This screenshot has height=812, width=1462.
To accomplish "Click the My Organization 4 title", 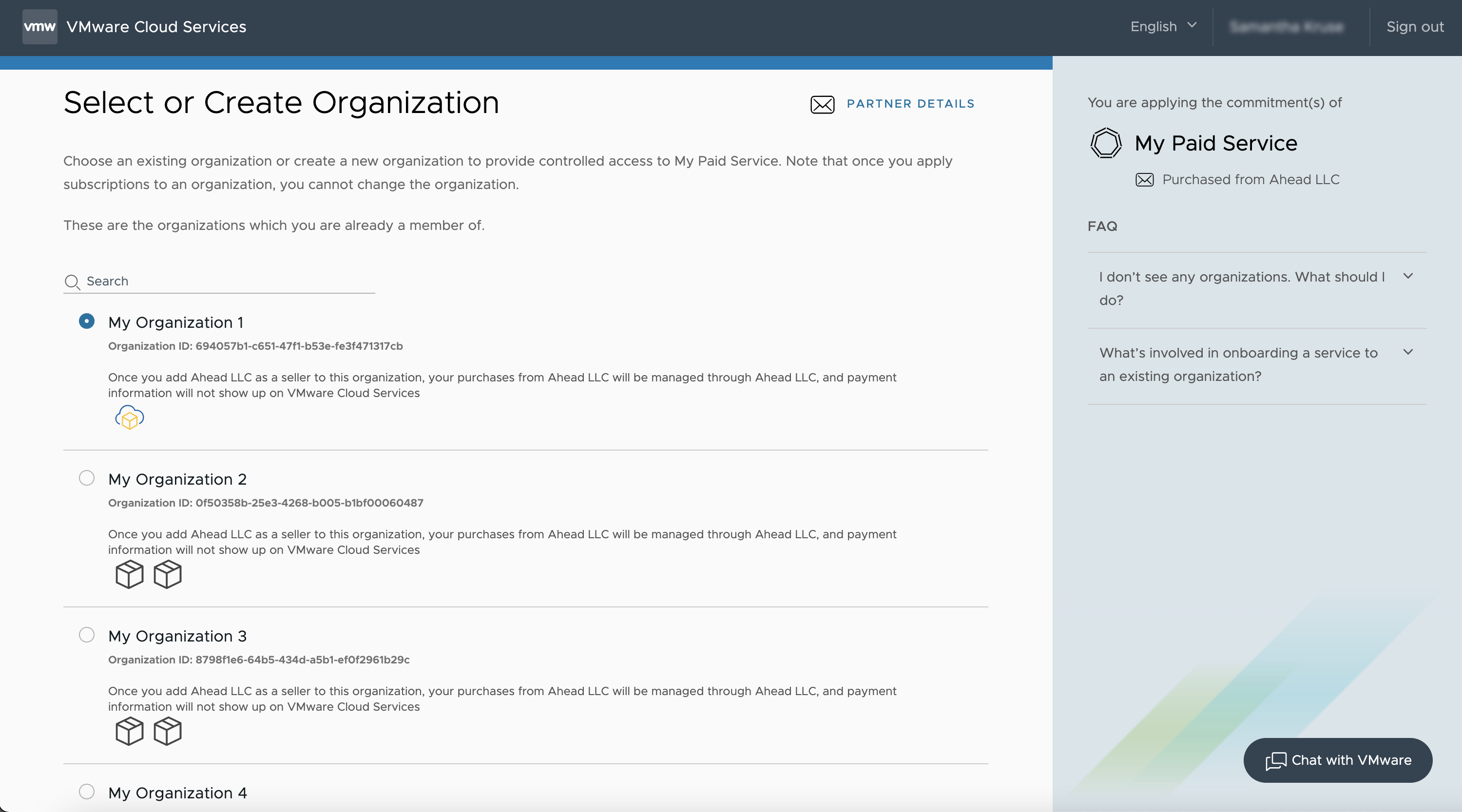I will click(178, 793).
